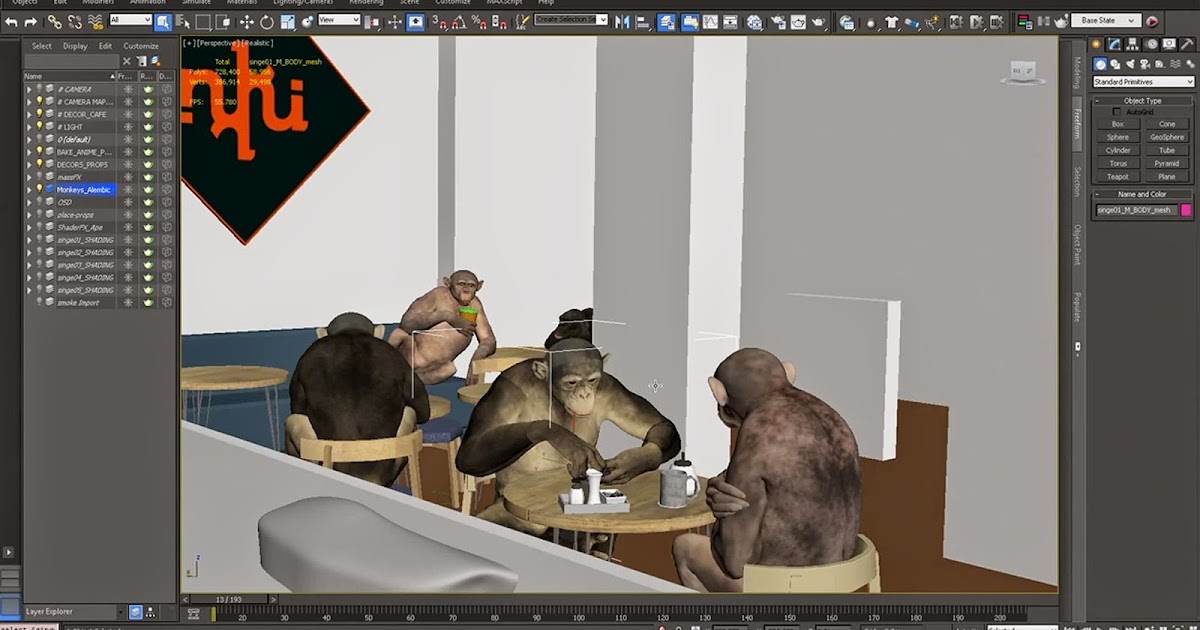Open the Realistic shading viewport menu
1200x630 pixels.
tap(259, 43)
